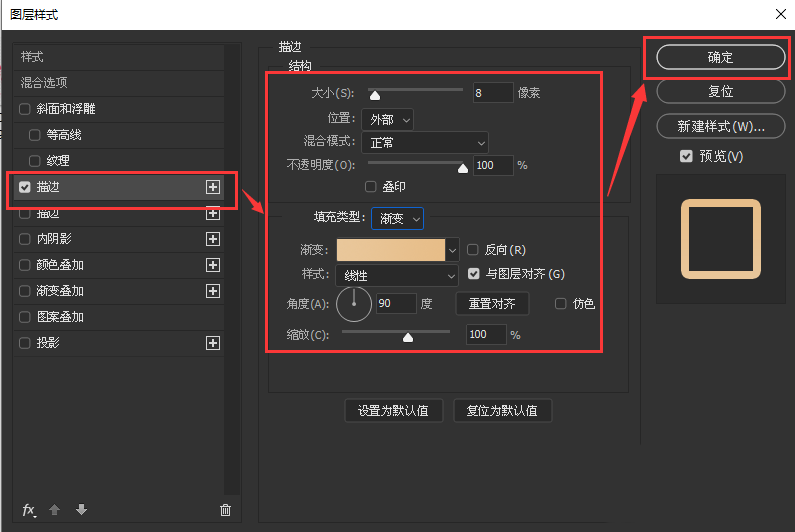This screenshot has height=532, width=795.
Task: Uncheck 与图层对齐(G)
Action: [474, 274]
